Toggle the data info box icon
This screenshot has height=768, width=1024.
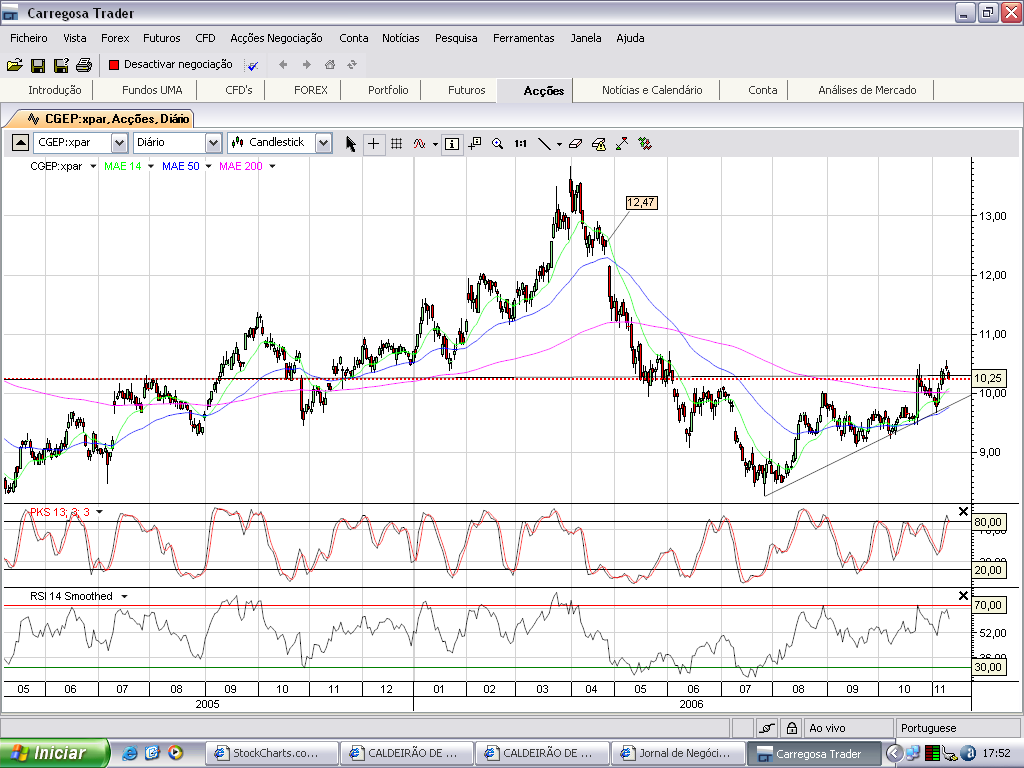[452, 143]
